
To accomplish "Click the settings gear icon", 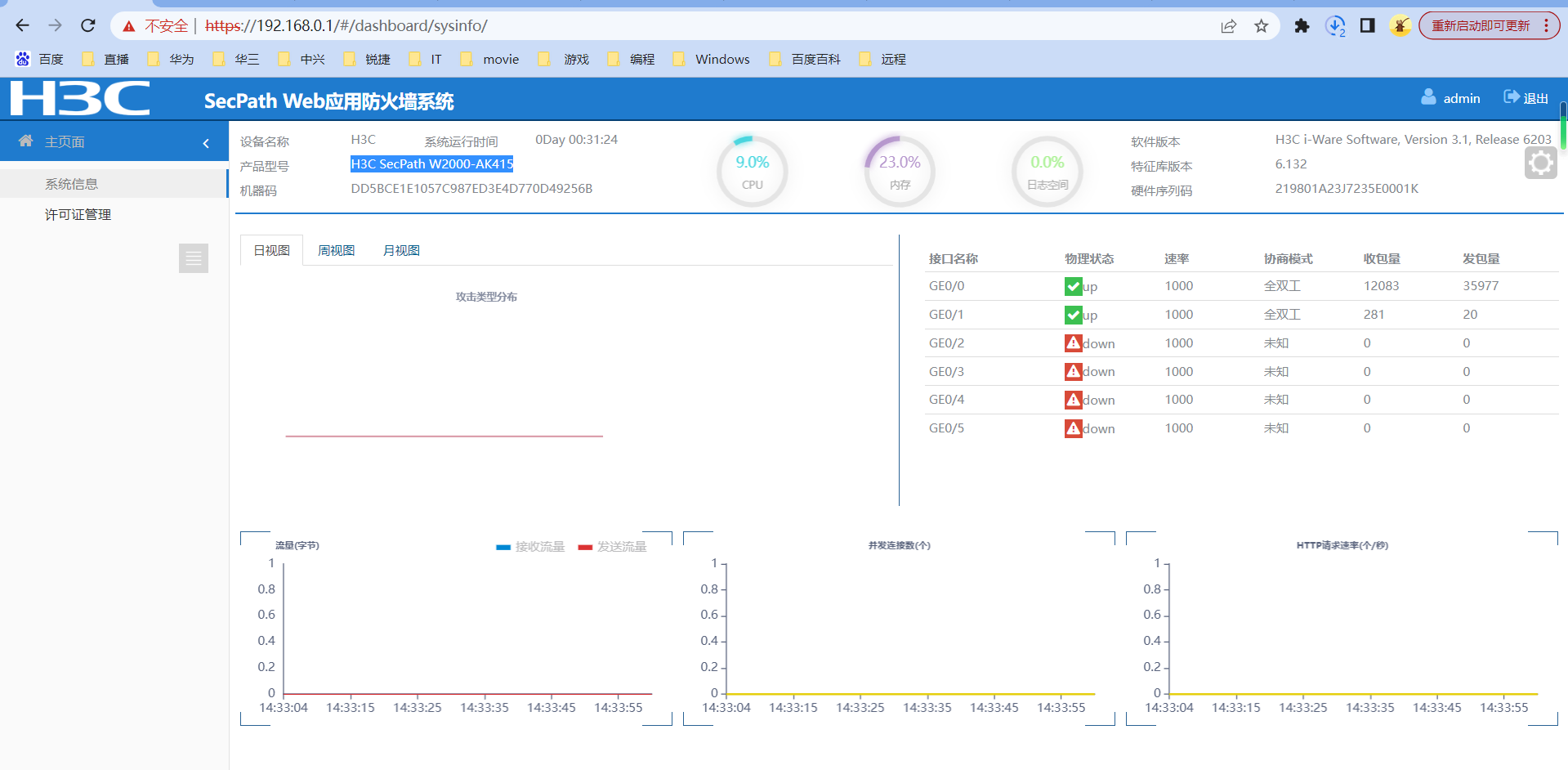I will pyautogui.click(x=1540, y=163).
